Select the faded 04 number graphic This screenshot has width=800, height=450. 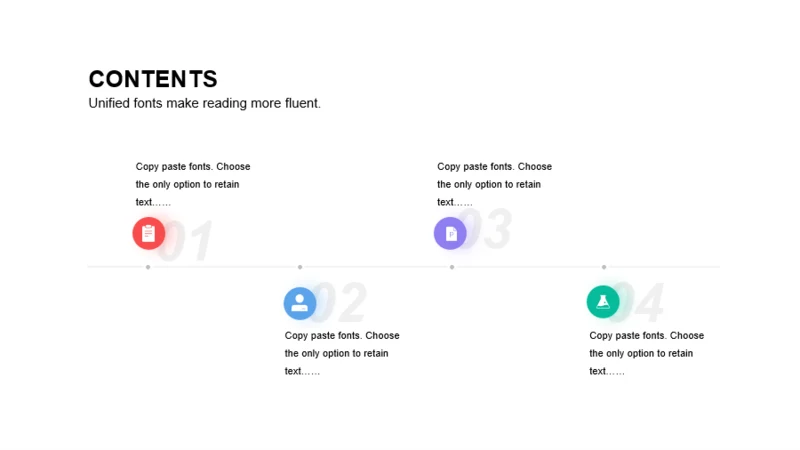[x=640, y=302]
